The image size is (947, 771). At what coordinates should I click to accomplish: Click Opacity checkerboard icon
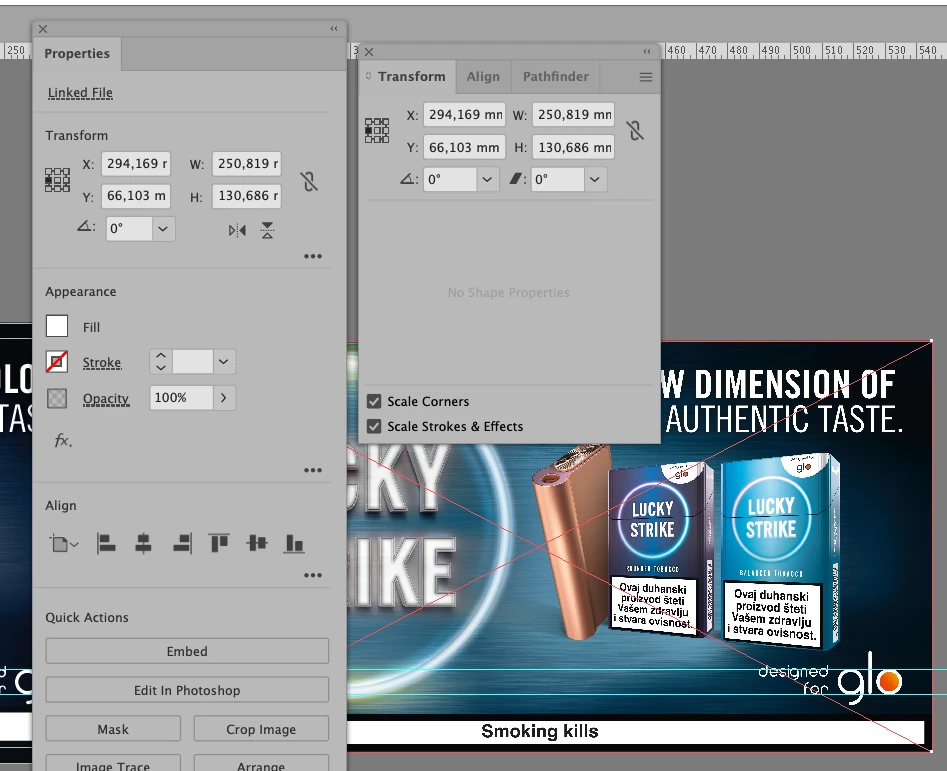(x=57, y=398)
